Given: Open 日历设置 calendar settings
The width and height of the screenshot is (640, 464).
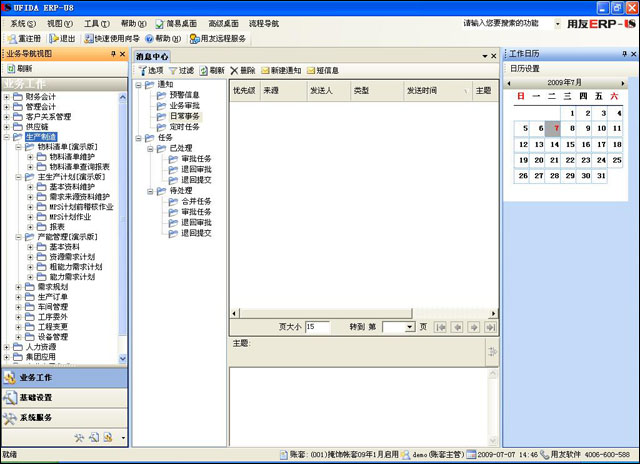Looking at the screenshot, I should [524, 69].
